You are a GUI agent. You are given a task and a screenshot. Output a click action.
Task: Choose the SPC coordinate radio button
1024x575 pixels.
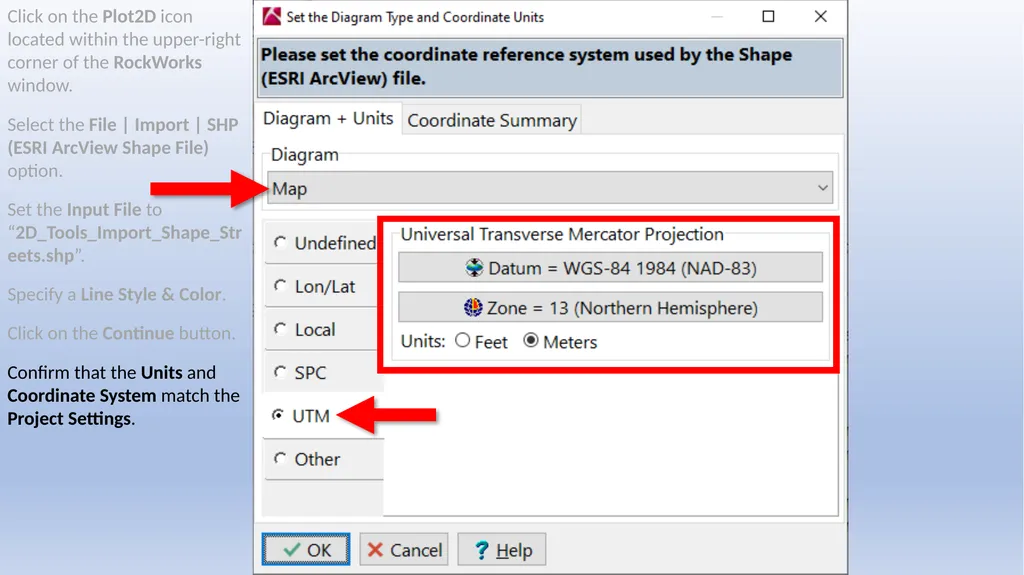pyautogui.click(x=280, y=372)
